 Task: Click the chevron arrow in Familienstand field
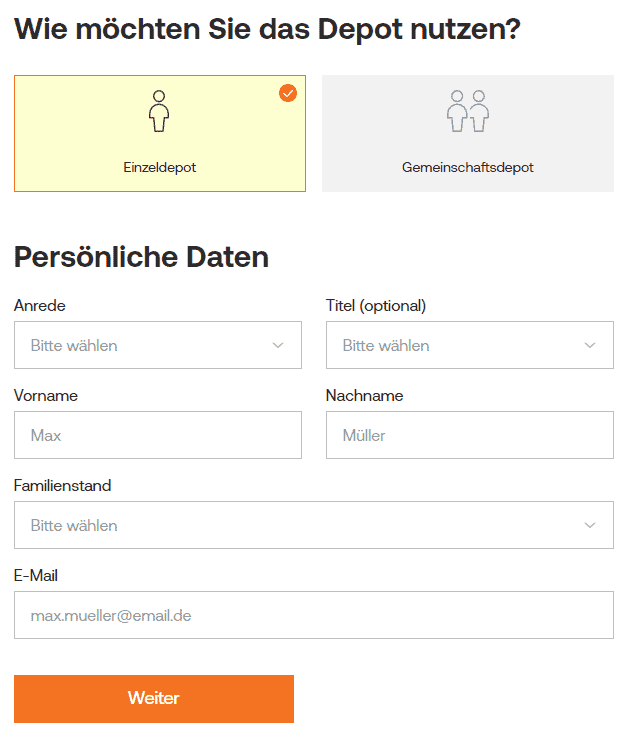pyautogui.click(x=590, y=525)
